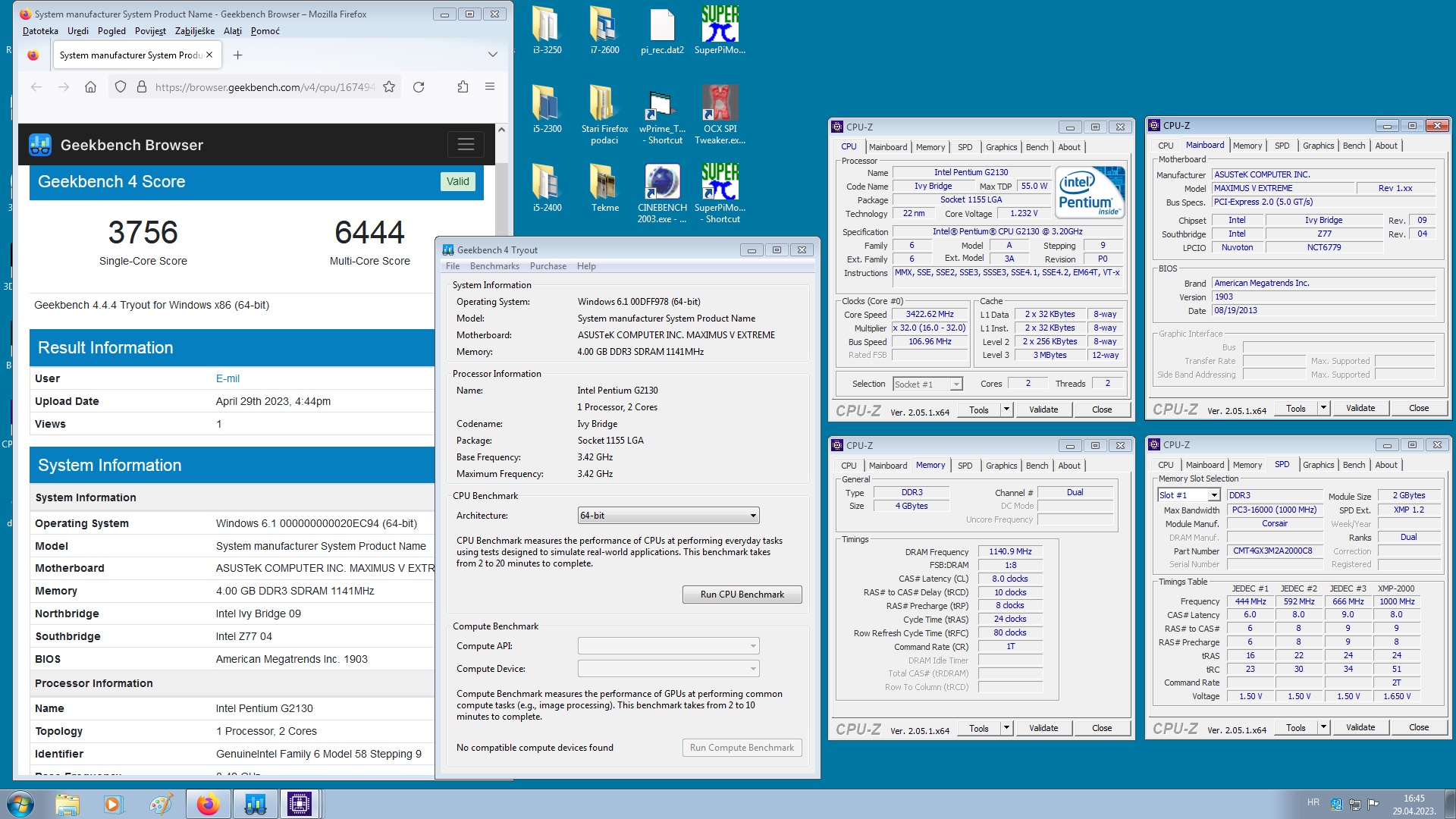This screenshot has height=819, width=1456.
Task: Open the Windows Start menu
Action: pos(20,804)
